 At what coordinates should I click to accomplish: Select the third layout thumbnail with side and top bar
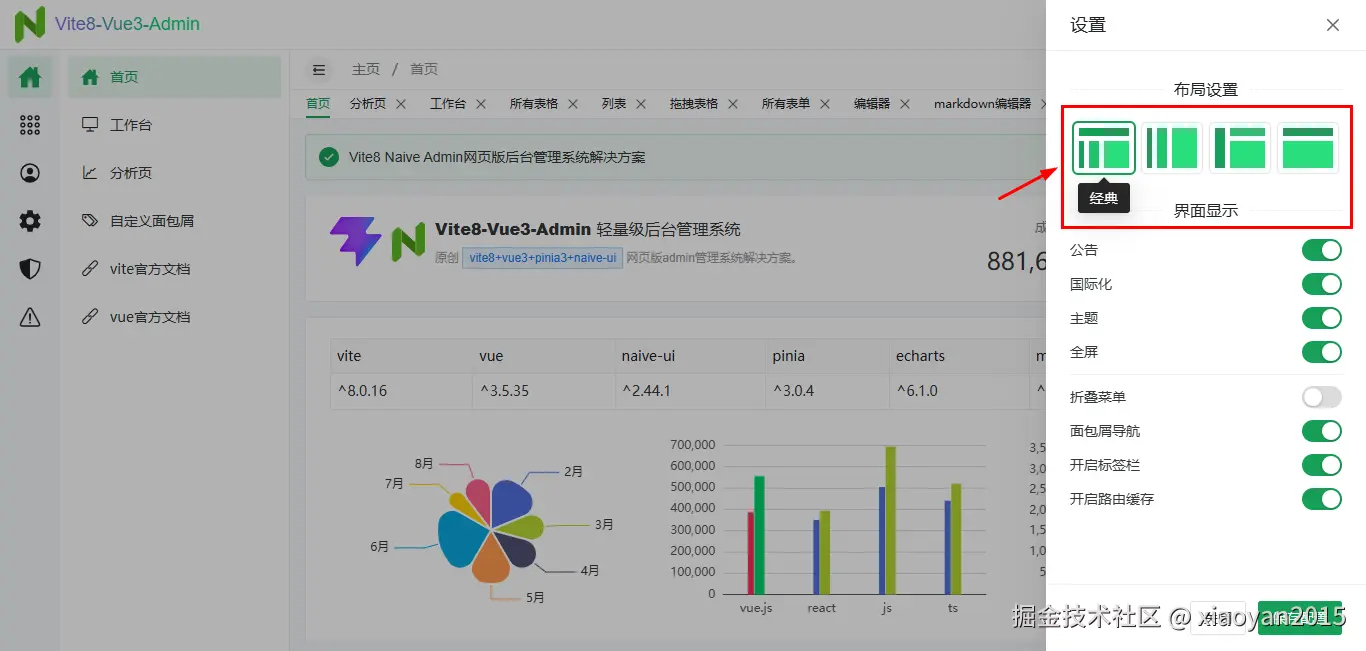1240,148
